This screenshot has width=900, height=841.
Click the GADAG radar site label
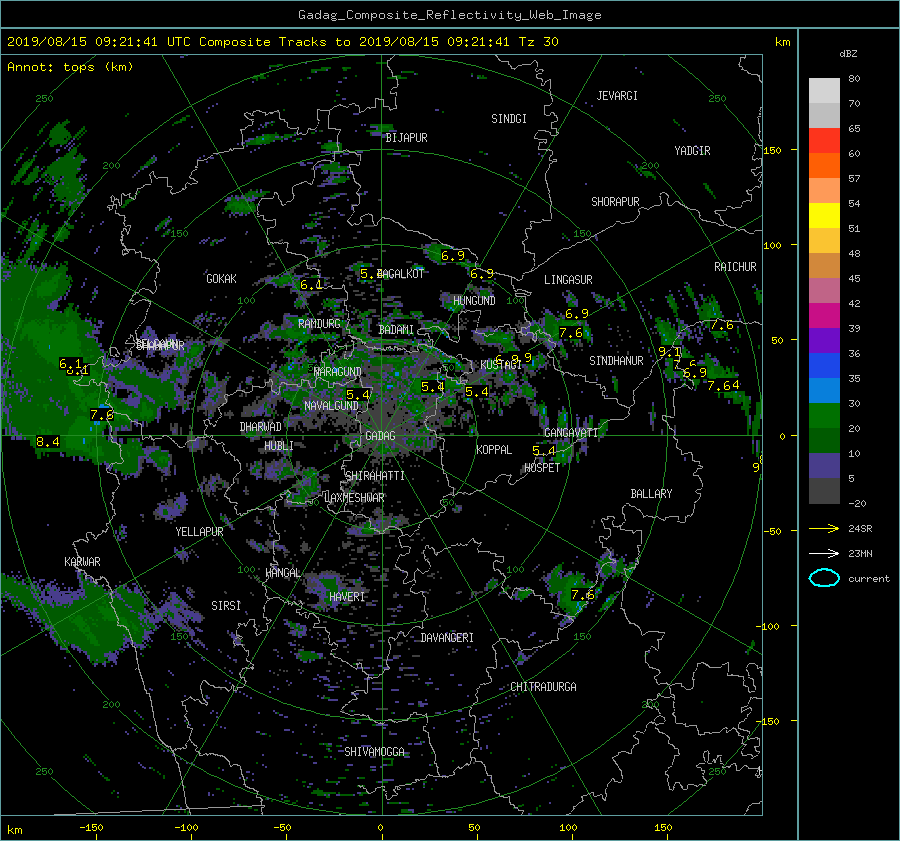(380, 436)
